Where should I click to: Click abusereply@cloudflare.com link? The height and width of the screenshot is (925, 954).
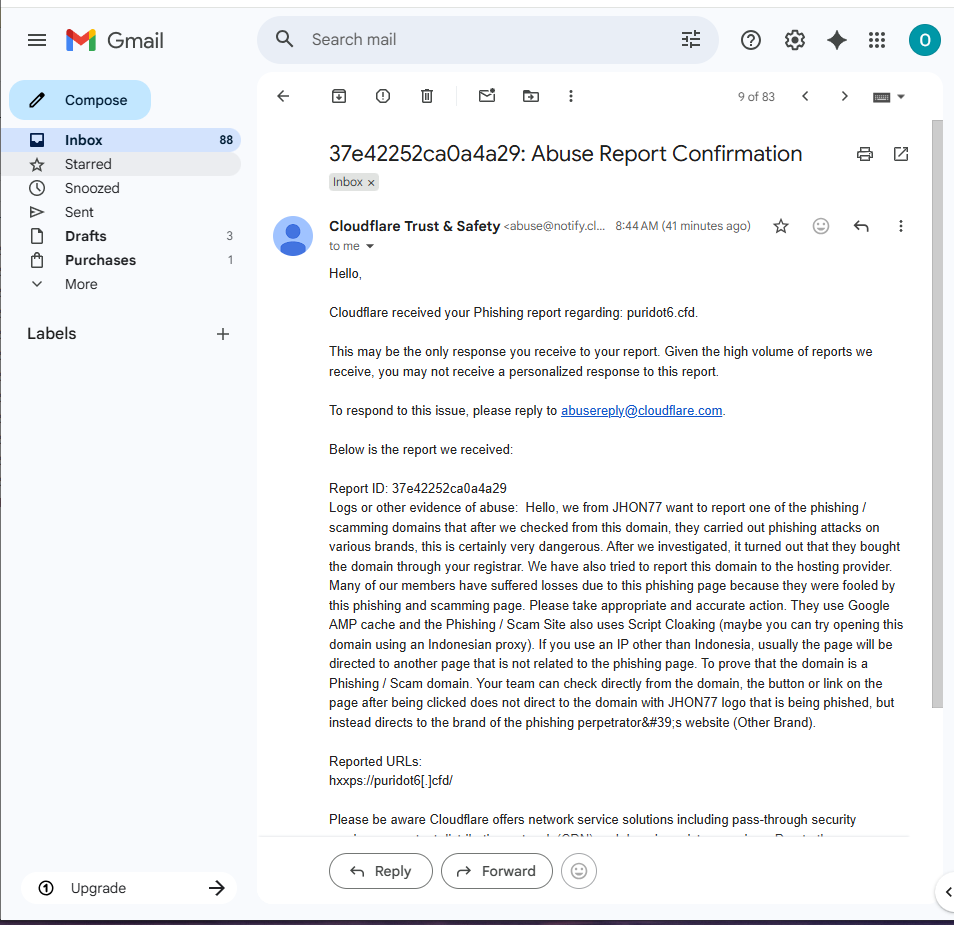click(641, 411)
